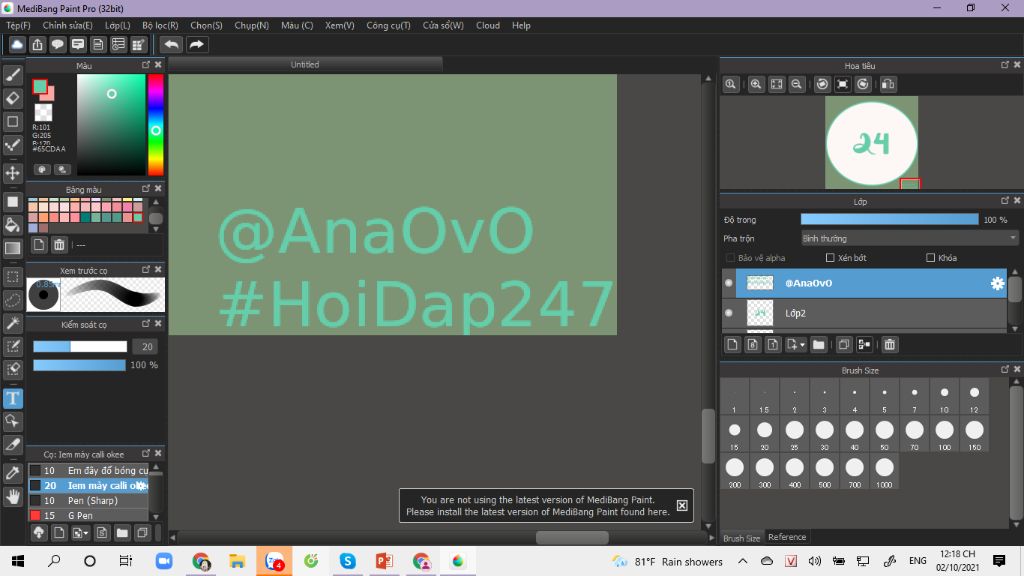Screen dimensions: 1024x576
Task: Enable the Khóa checkbox
Action: click(931, 258)
